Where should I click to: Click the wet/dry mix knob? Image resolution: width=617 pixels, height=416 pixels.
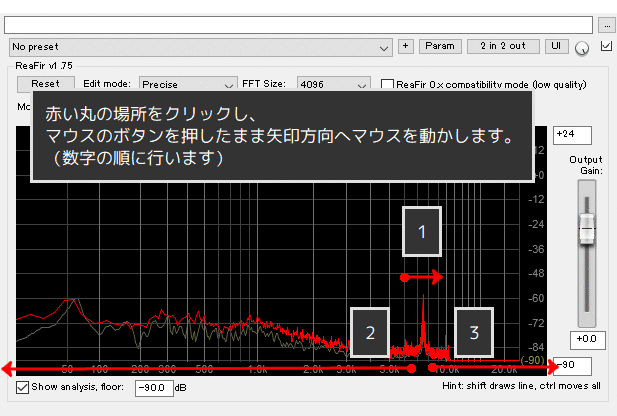583,47
